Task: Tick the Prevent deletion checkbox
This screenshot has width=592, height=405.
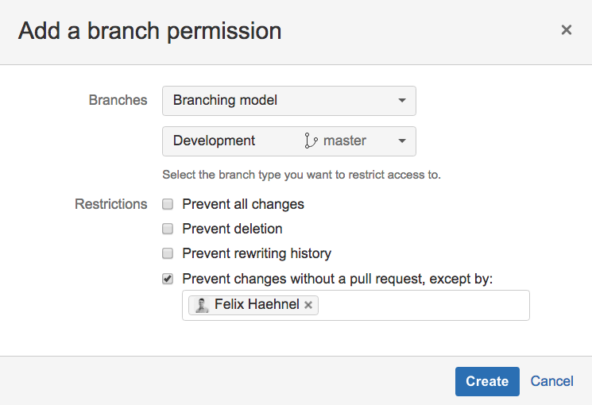Action: tap(168, 229)
